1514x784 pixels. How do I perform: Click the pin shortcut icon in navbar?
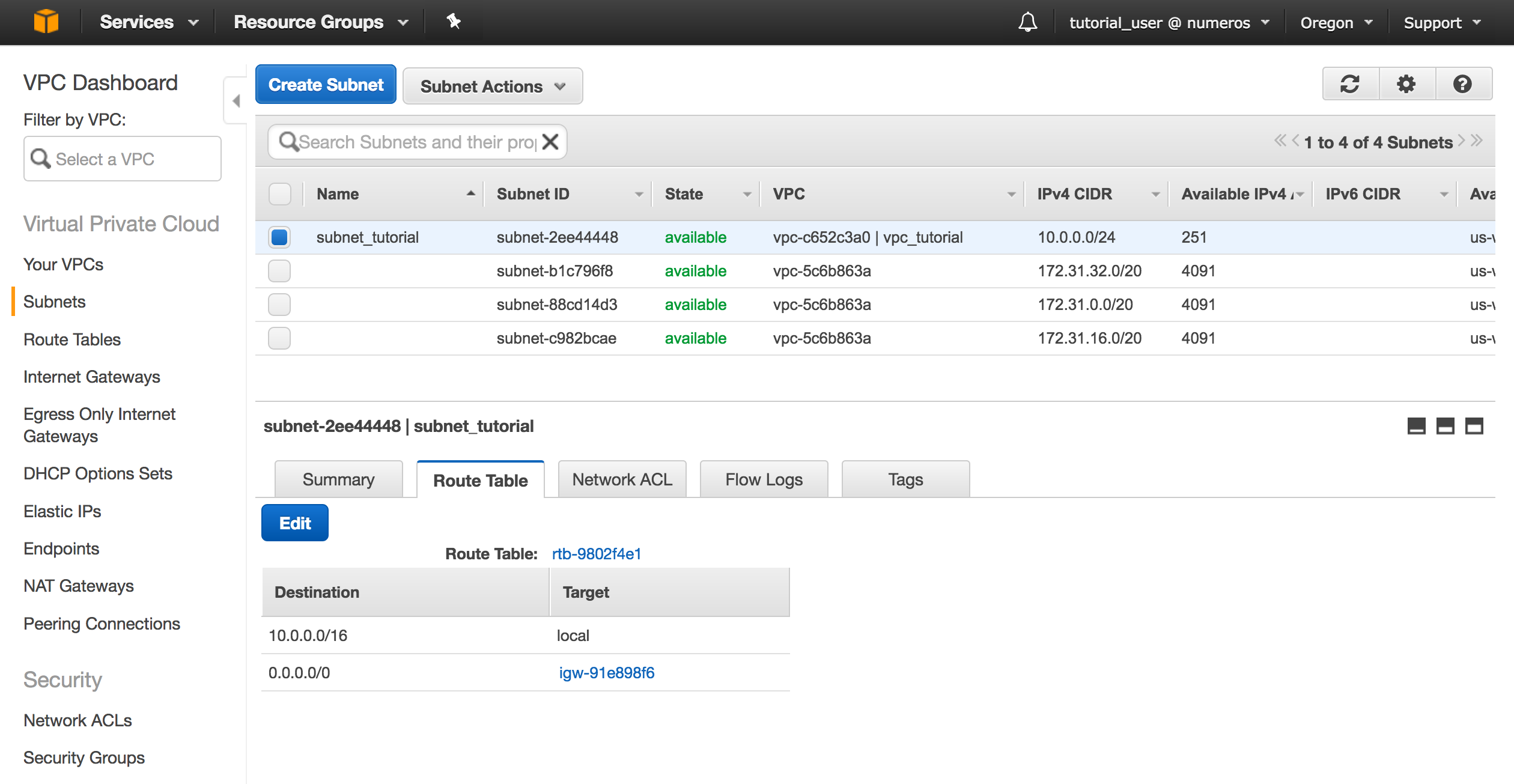pos(454,22)
